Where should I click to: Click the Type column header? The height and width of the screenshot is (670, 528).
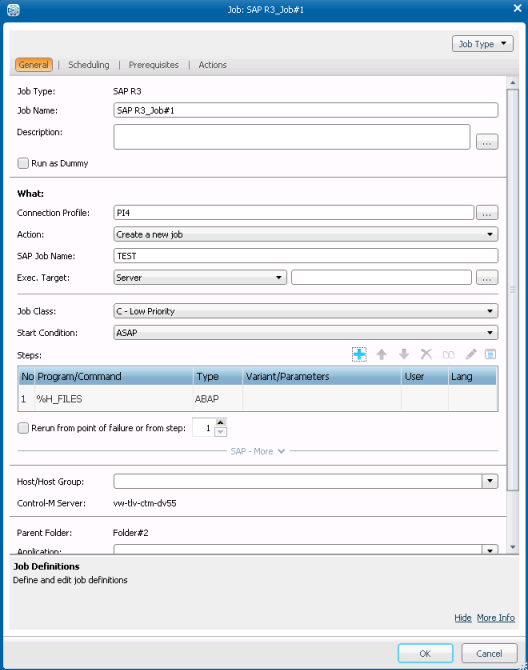click(x=218, y=376)
